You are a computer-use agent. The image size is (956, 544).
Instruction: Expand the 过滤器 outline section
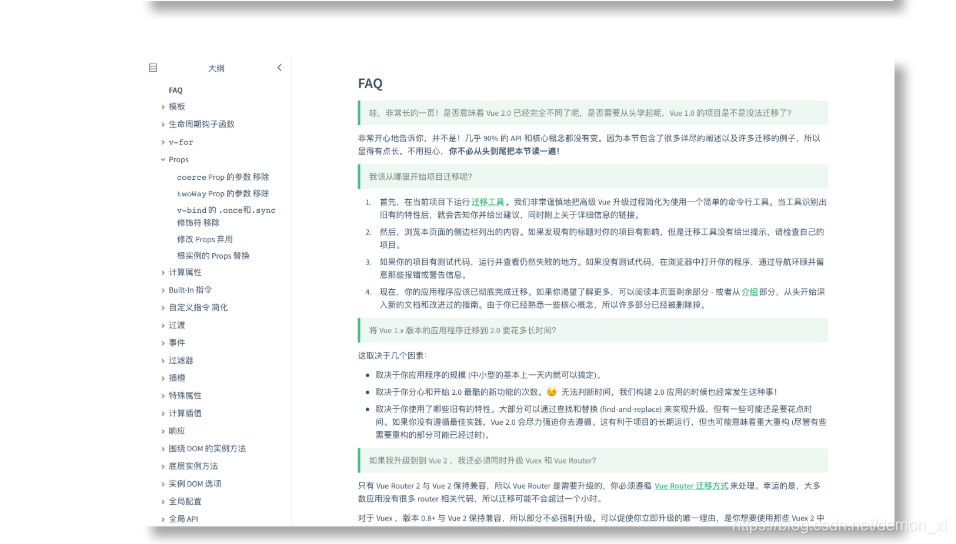click(x=163, y=361)
